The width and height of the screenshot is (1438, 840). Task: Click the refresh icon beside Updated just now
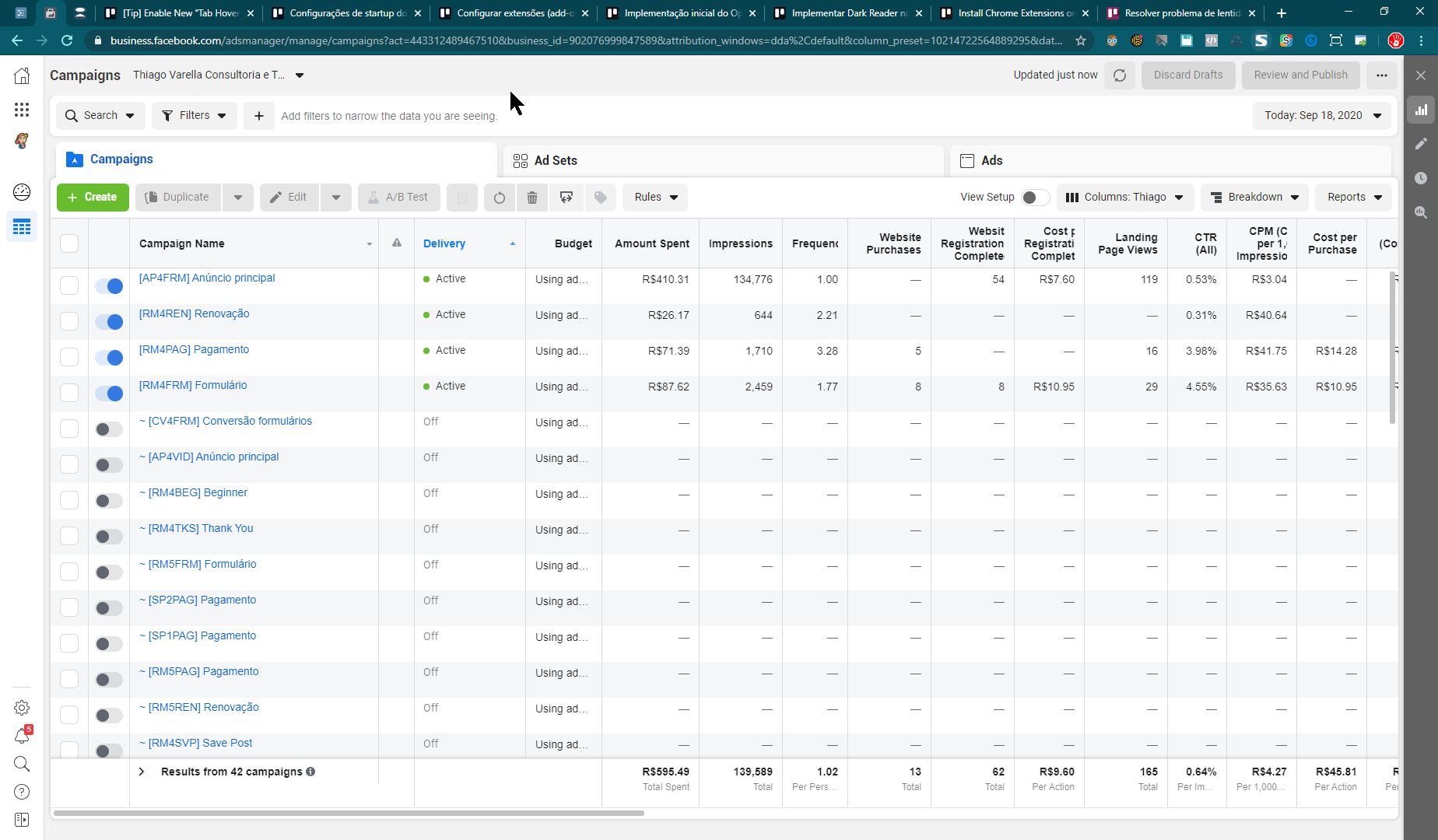pos(1120,75)
